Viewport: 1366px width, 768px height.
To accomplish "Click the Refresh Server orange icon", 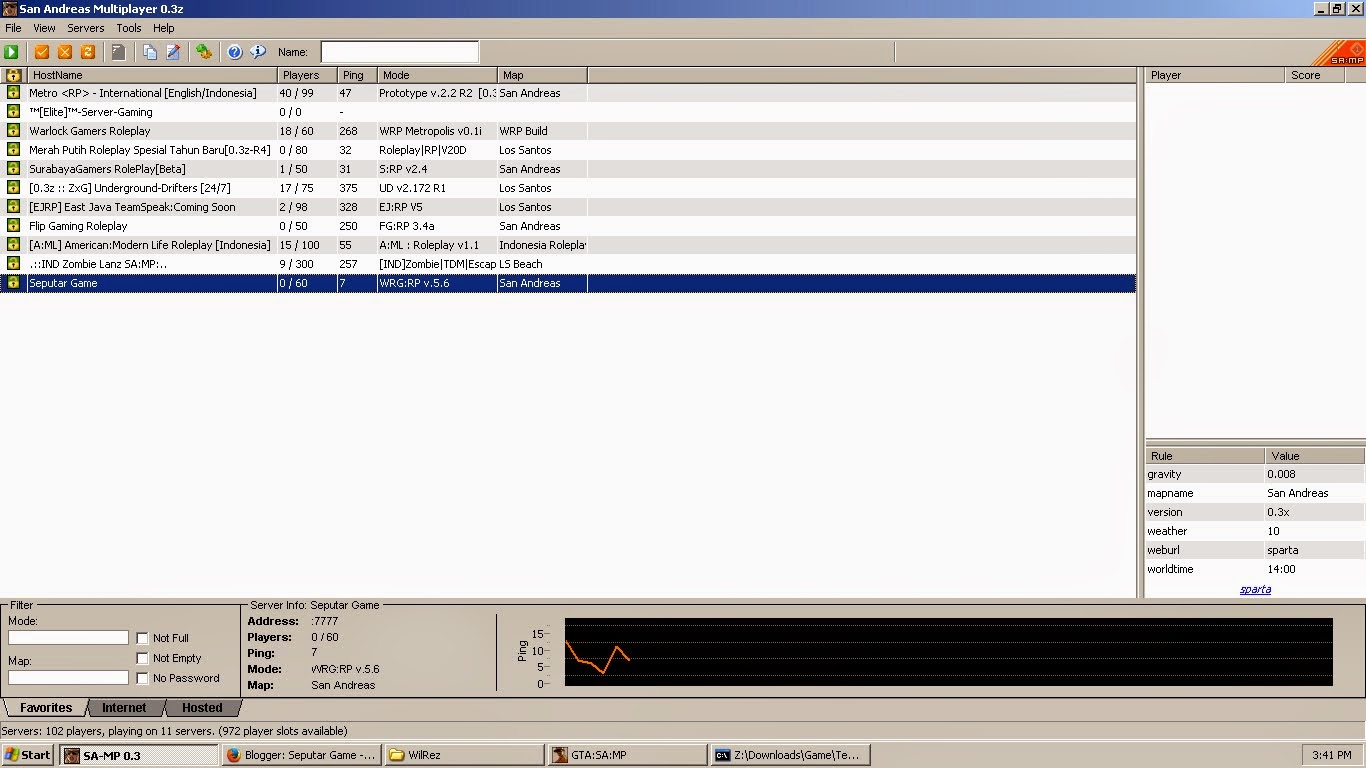I will tap(88, 52).
